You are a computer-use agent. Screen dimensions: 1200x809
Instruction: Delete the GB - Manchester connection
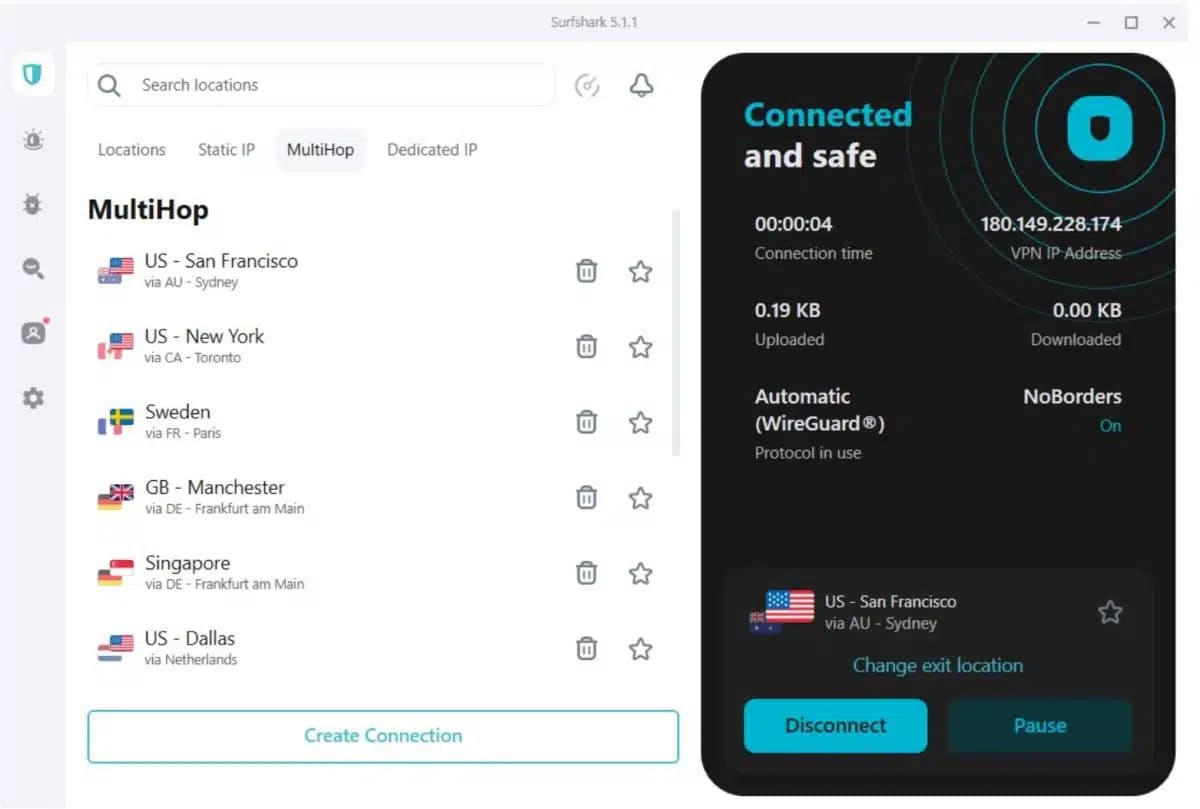[x=587, y=498]
